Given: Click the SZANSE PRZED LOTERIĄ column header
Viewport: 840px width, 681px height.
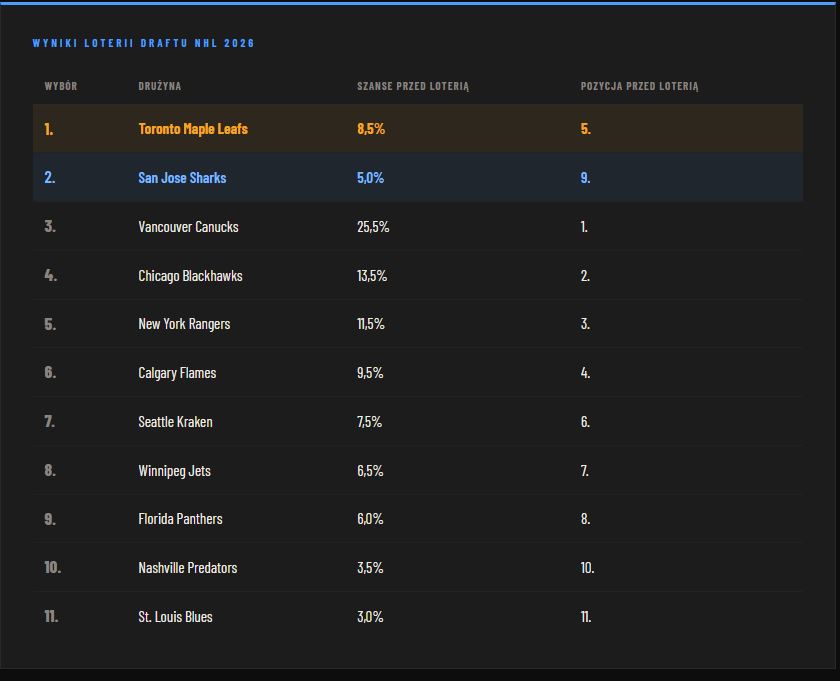Looking at the screenshot, I should (x=413, y=86).
